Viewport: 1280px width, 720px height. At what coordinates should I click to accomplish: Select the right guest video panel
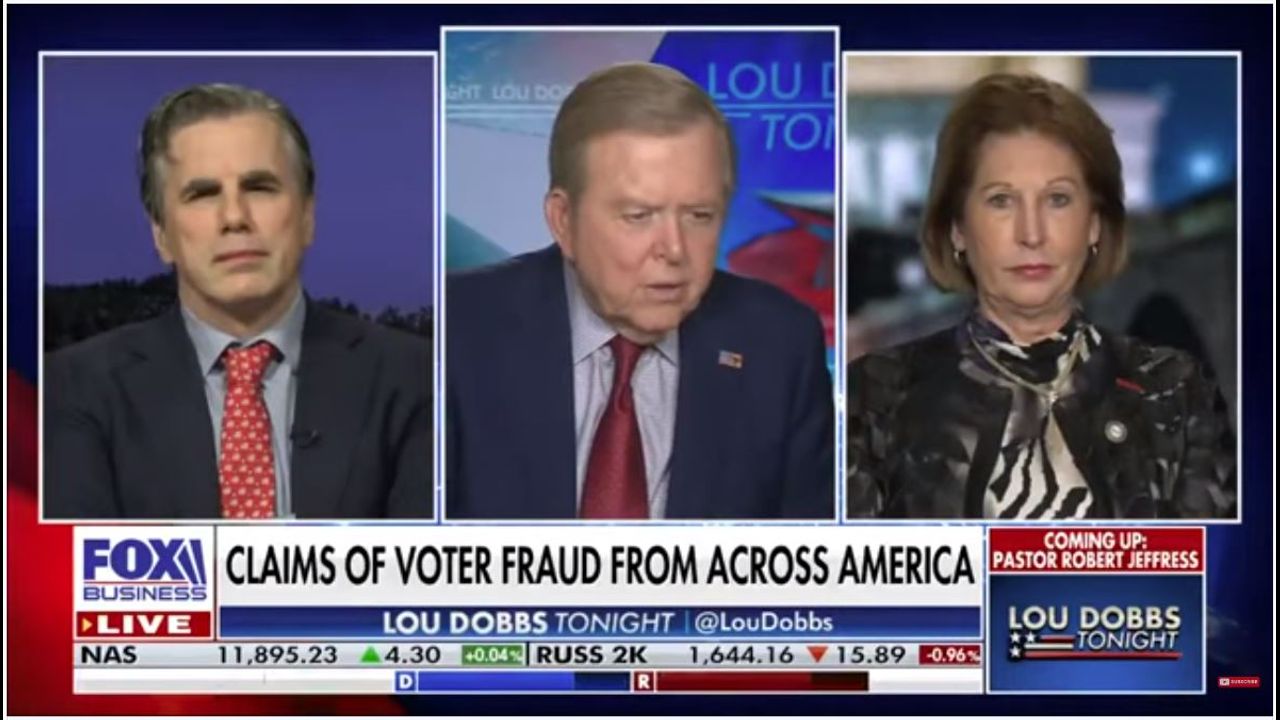point(1042,286)
